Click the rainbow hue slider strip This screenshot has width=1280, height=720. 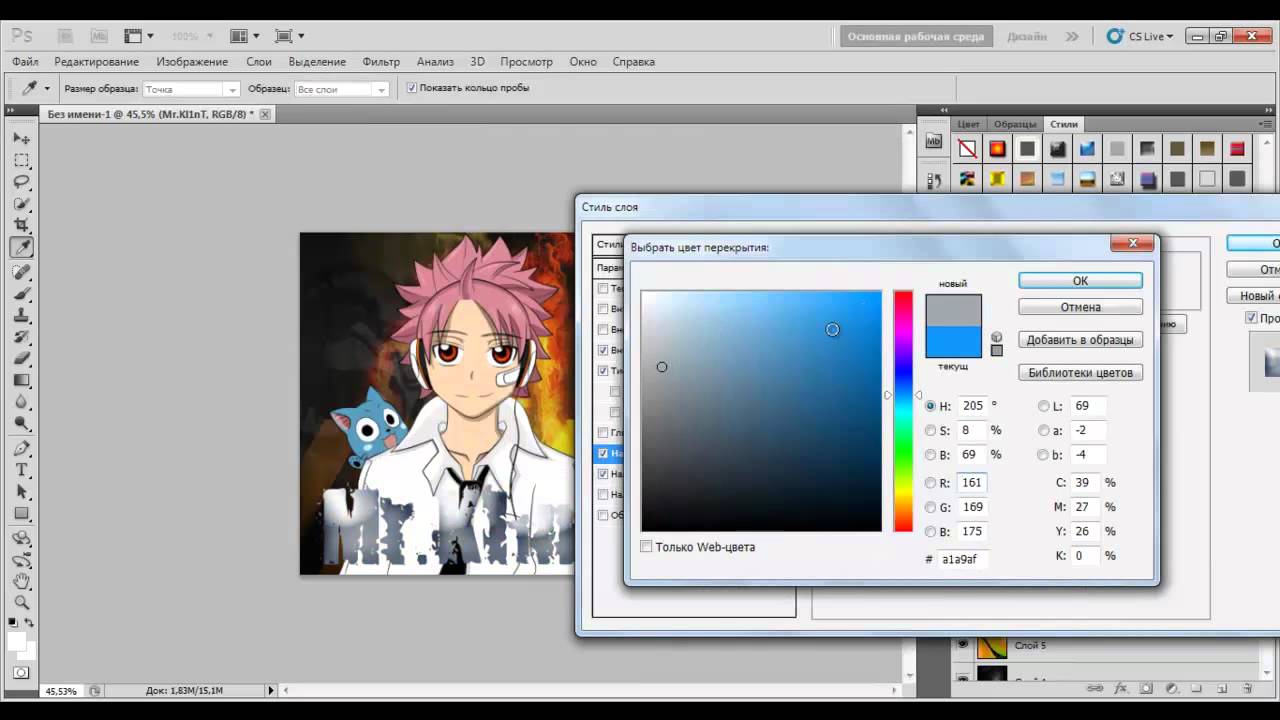point(903,411)
